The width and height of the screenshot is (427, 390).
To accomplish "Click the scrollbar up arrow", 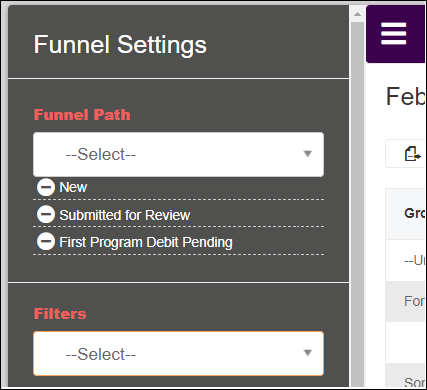I will tap(357, 14).
